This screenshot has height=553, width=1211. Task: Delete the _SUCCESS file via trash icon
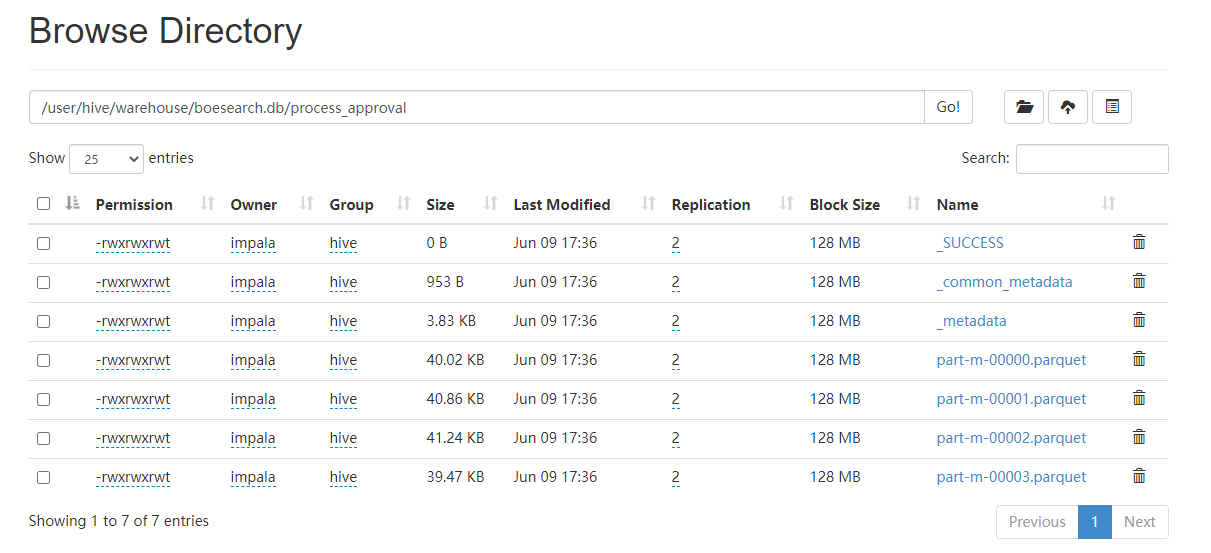[1139, 242]
